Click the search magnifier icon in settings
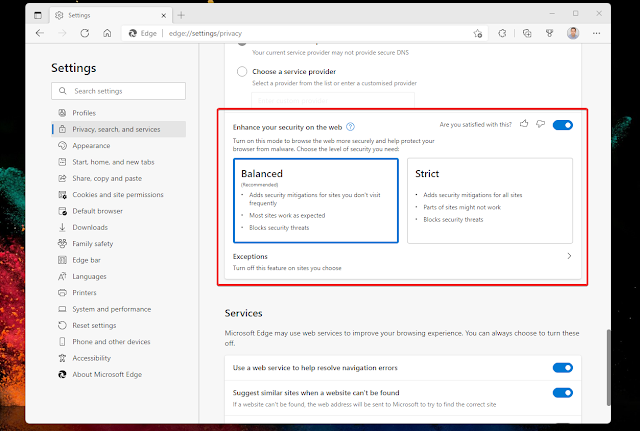Screen dimensions: 640x431 pyautogui.click(x=62, y=91)
